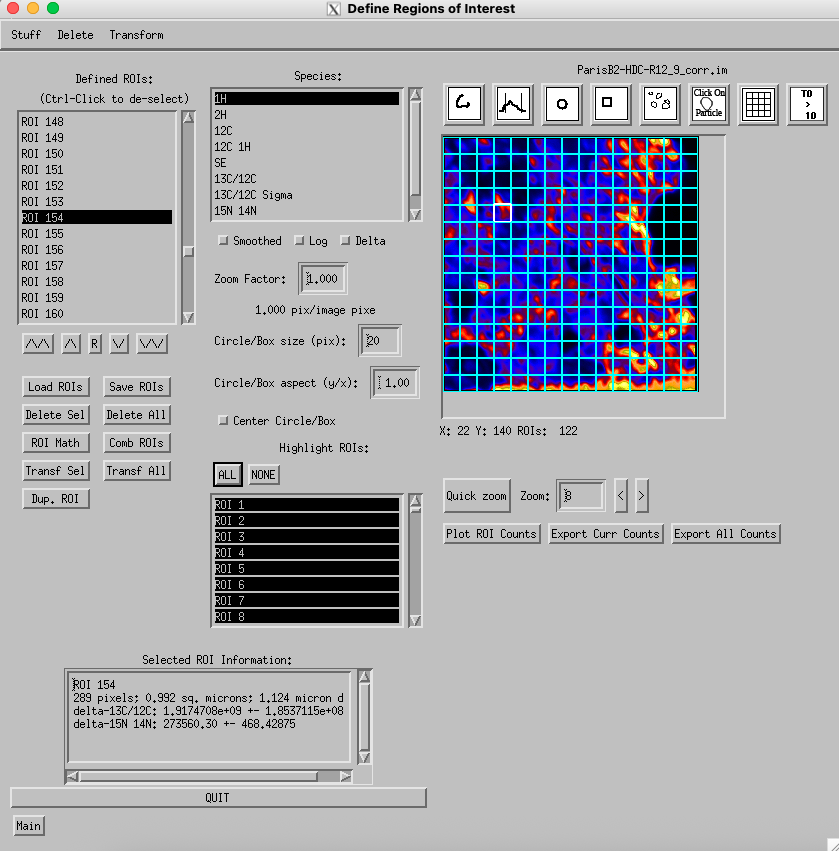Click the zoom decrease left arrow
Image resolution: width=839 pixels, height=851 pixels.
(621, 495)
